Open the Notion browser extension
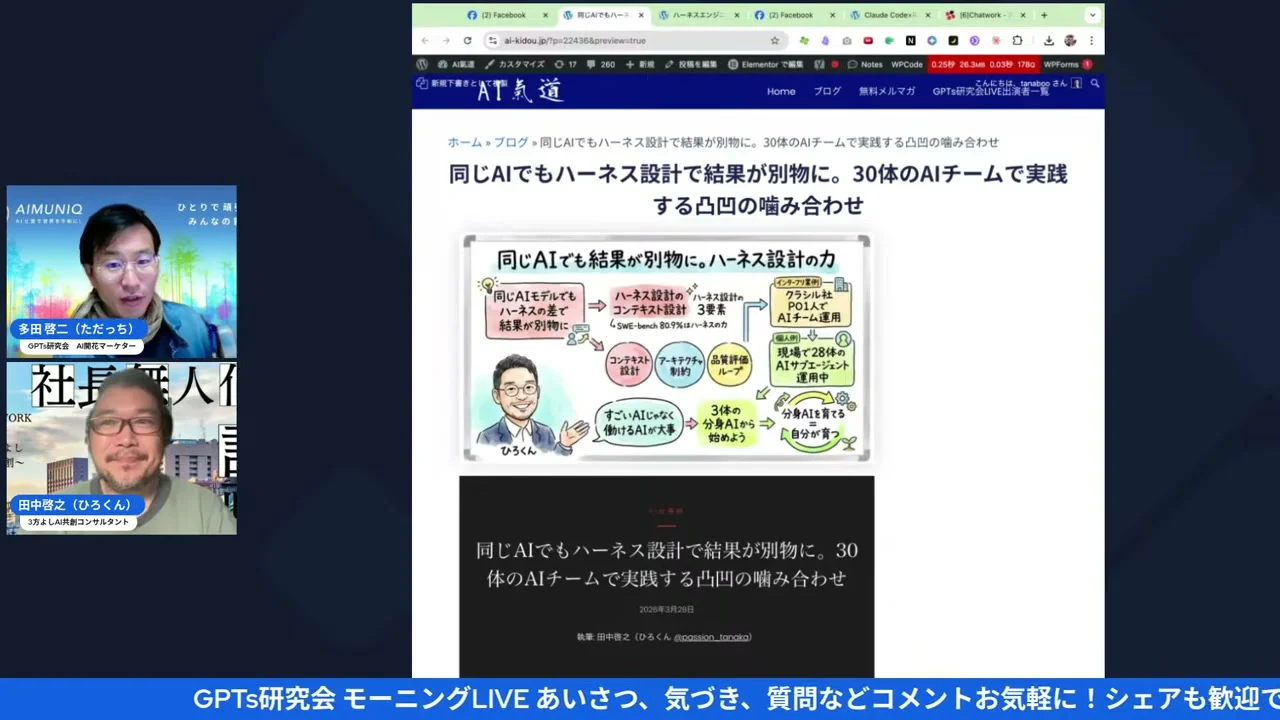 tap(911, 40)
